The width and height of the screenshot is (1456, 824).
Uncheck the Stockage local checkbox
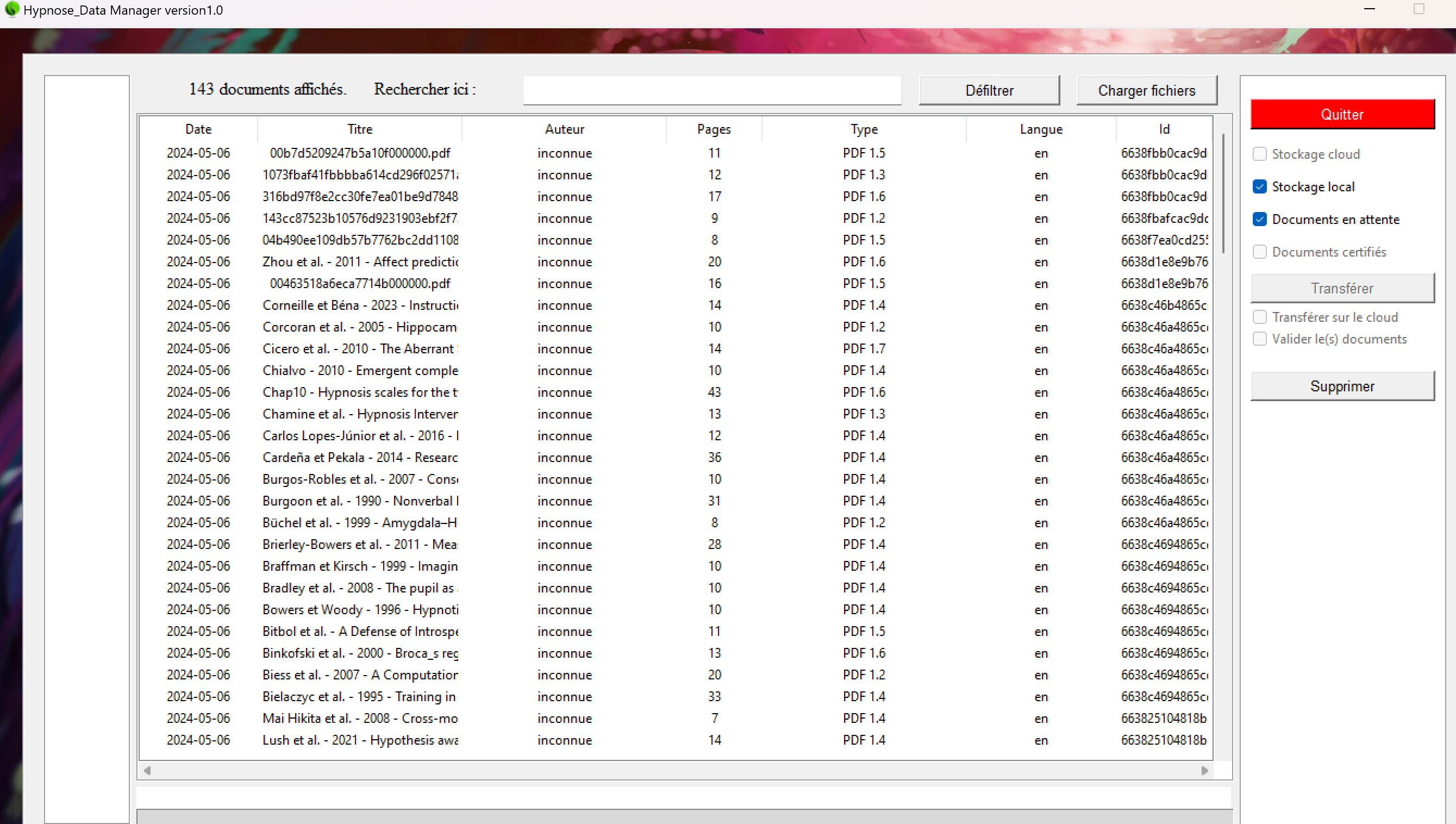click(1260, 187)
